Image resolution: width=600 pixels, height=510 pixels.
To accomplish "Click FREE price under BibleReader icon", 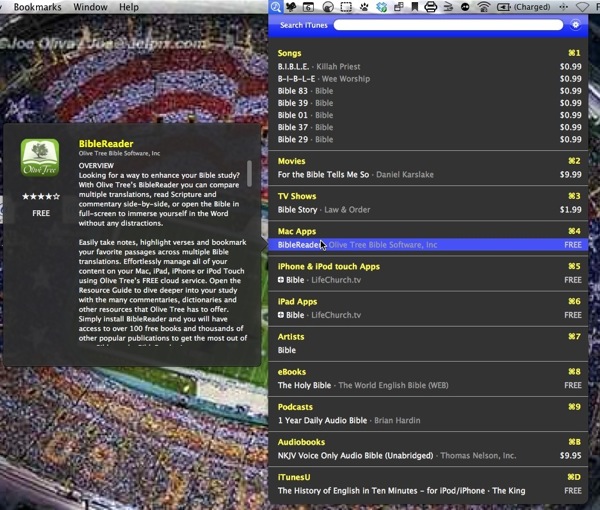I will pos(41,213).
